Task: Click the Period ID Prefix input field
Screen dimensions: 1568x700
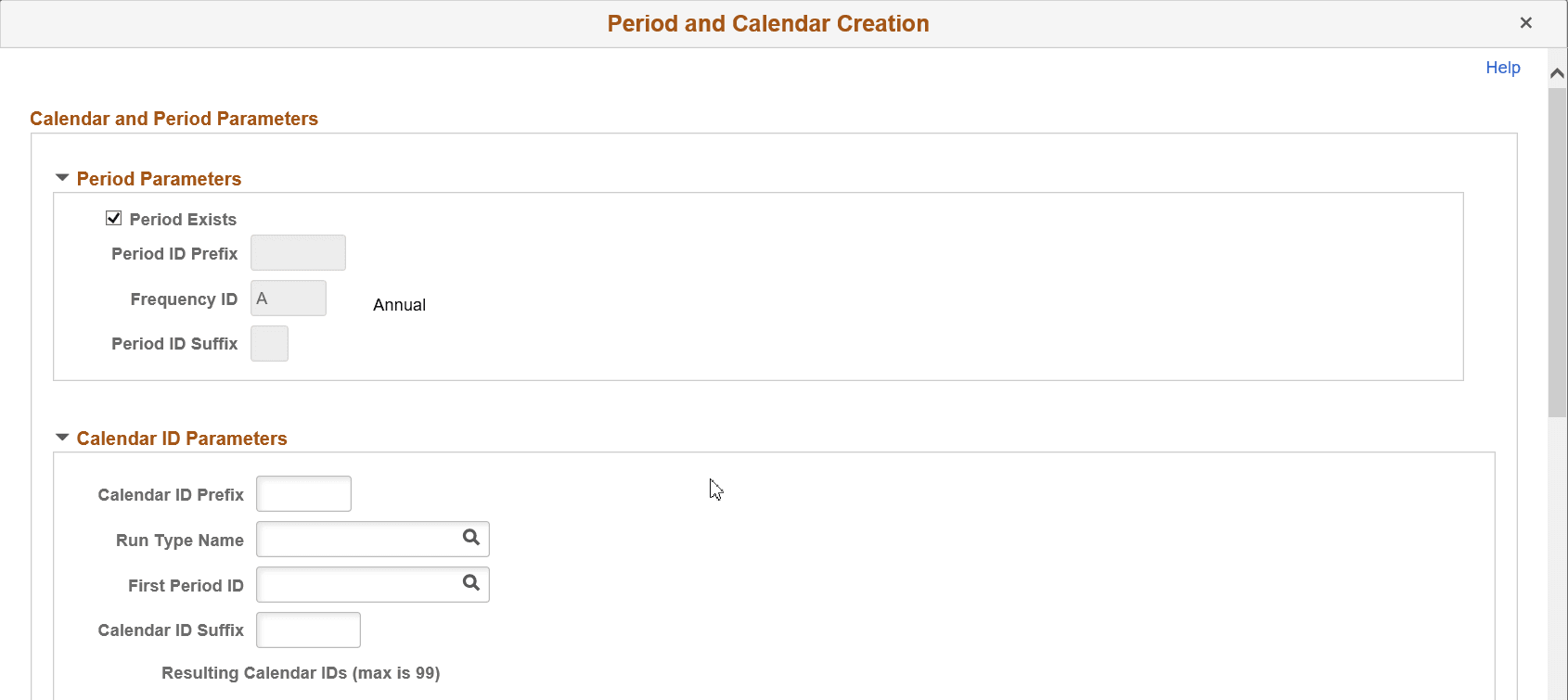Action: coord(298,252)
